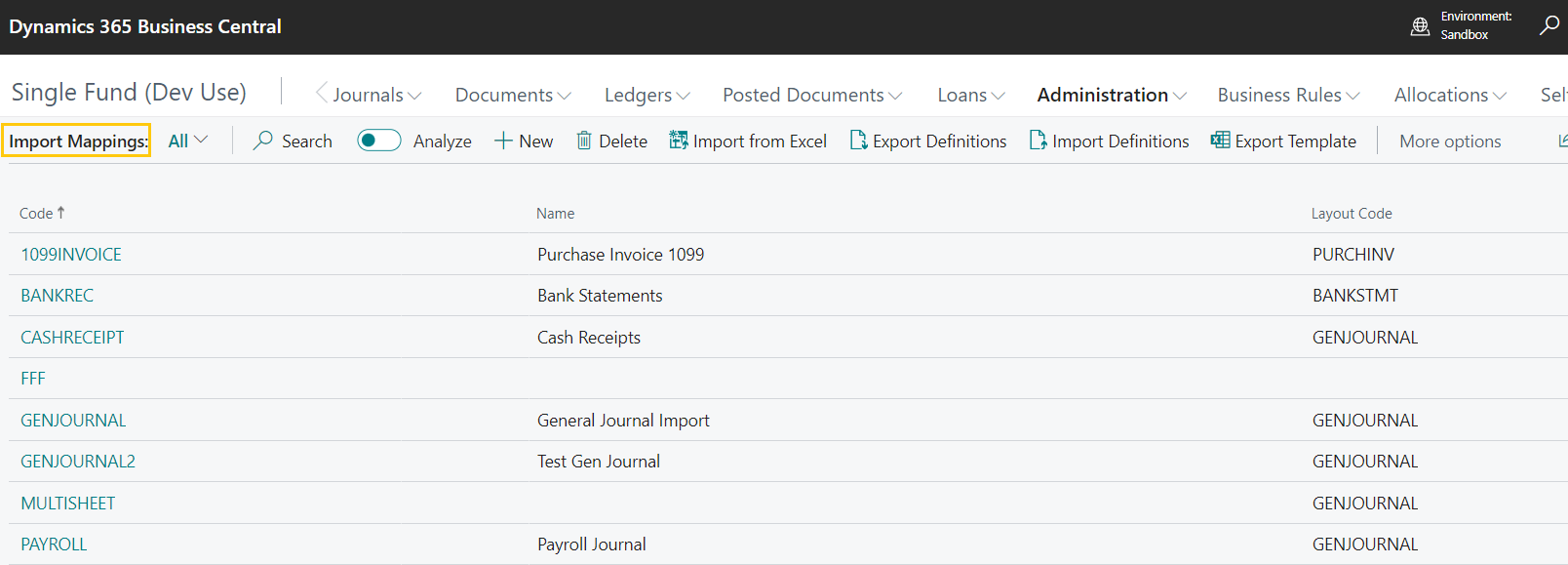This screenshot has width=1568, height=565.
Task: Click the Import from Excel icon
Action: tap(679, 141)
